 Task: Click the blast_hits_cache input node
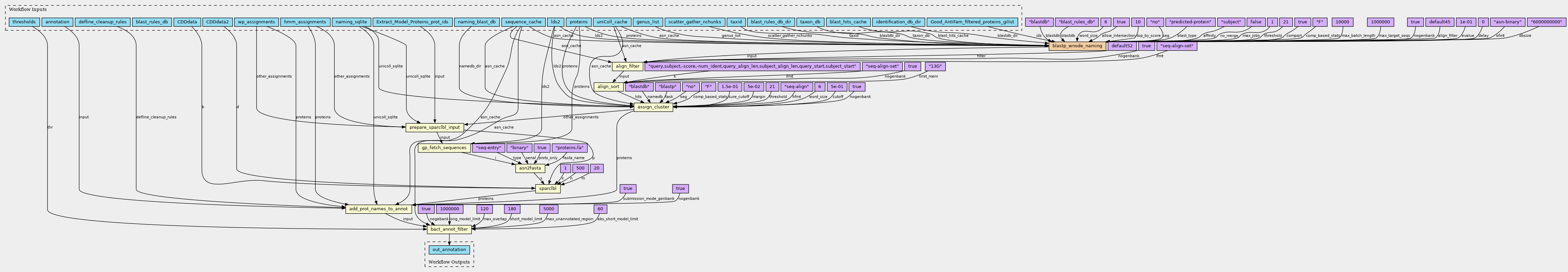tap(848, 22)
